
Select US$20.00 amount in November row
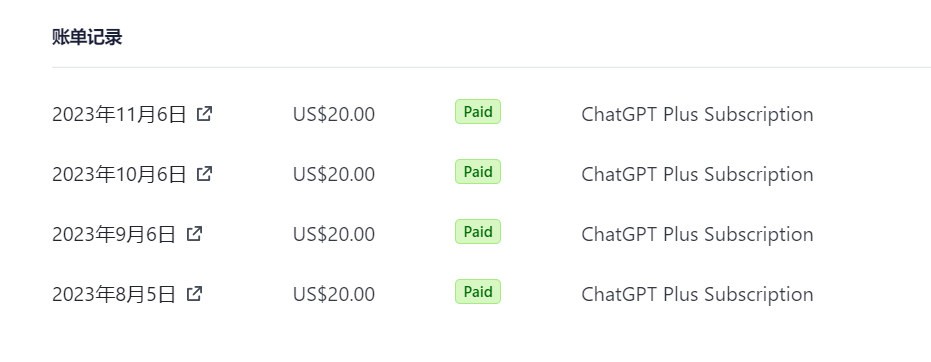coord(334,114)
